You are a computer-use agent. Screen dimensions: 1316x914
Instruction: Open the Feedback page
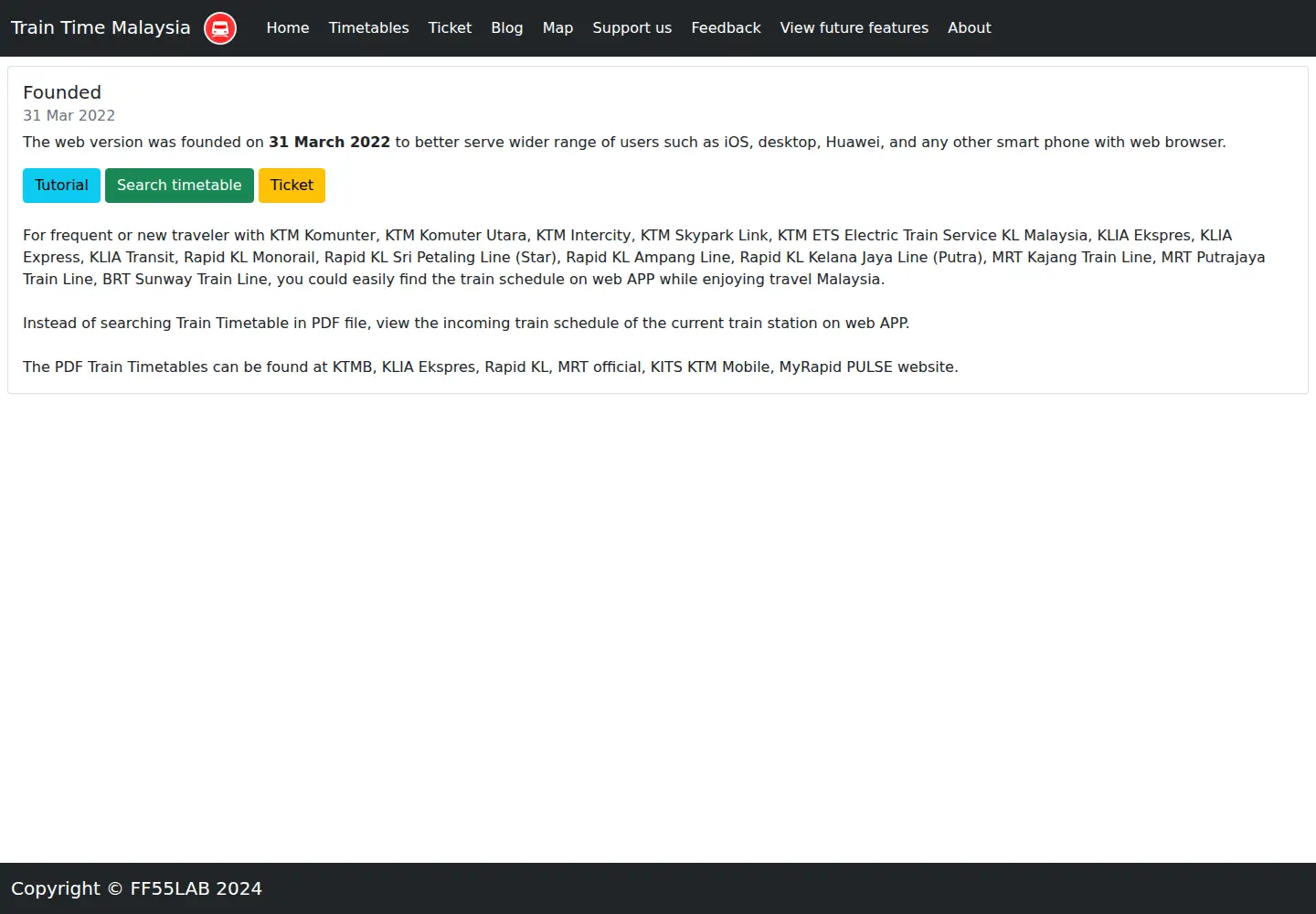pyautogui.click(x=726, y=28)
